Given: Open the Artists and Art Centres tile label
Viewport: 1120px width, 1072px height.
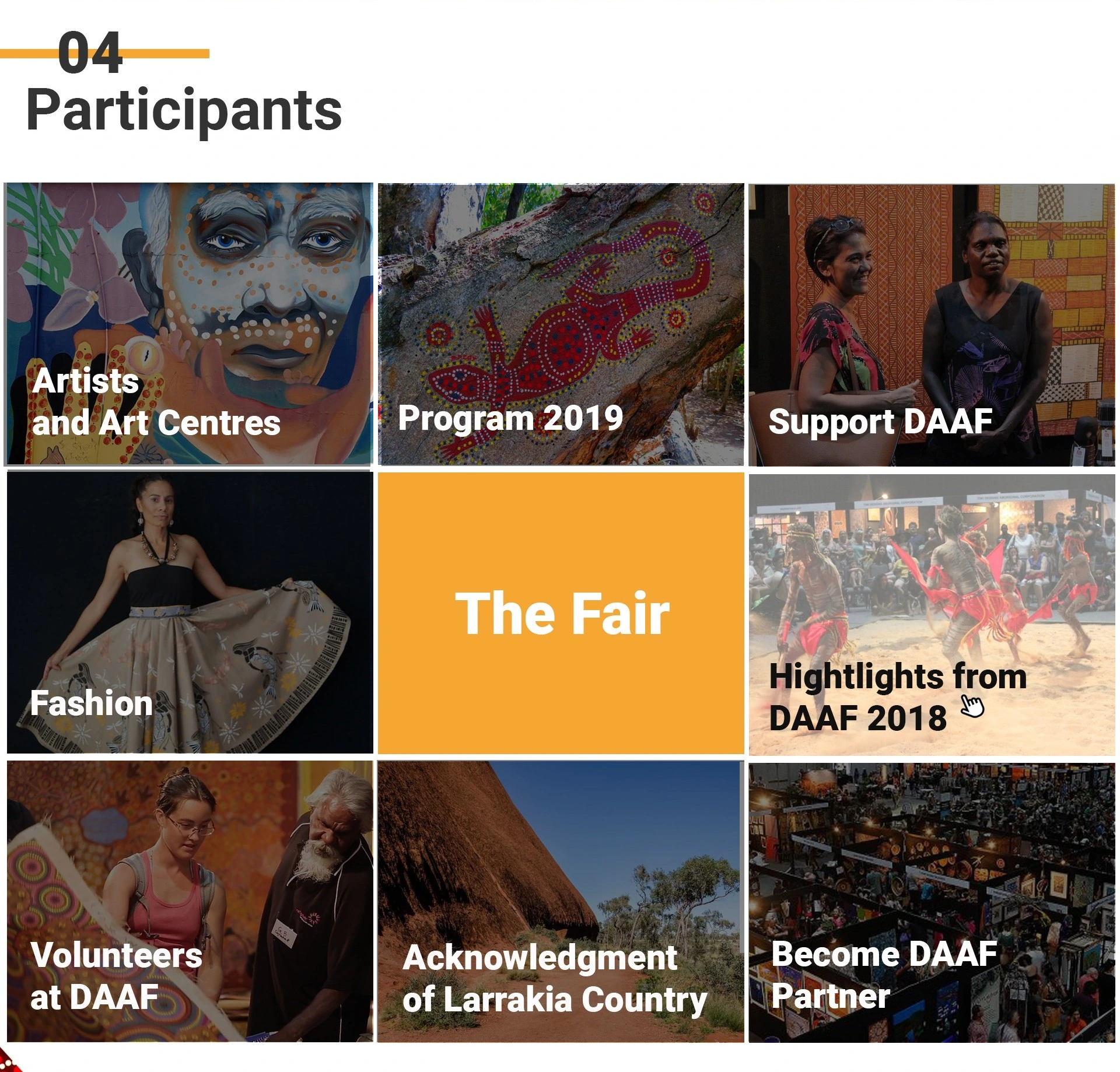Looking at the screenshot, I should coord(156,402).
